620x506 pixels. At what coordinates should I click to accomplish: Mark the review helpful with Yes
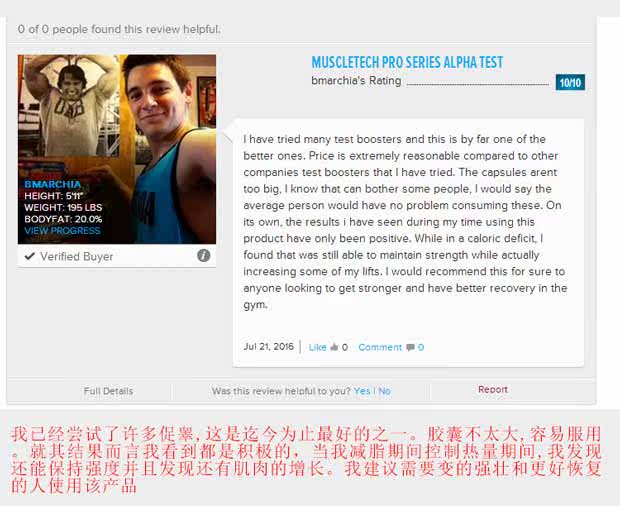[362, 391]
